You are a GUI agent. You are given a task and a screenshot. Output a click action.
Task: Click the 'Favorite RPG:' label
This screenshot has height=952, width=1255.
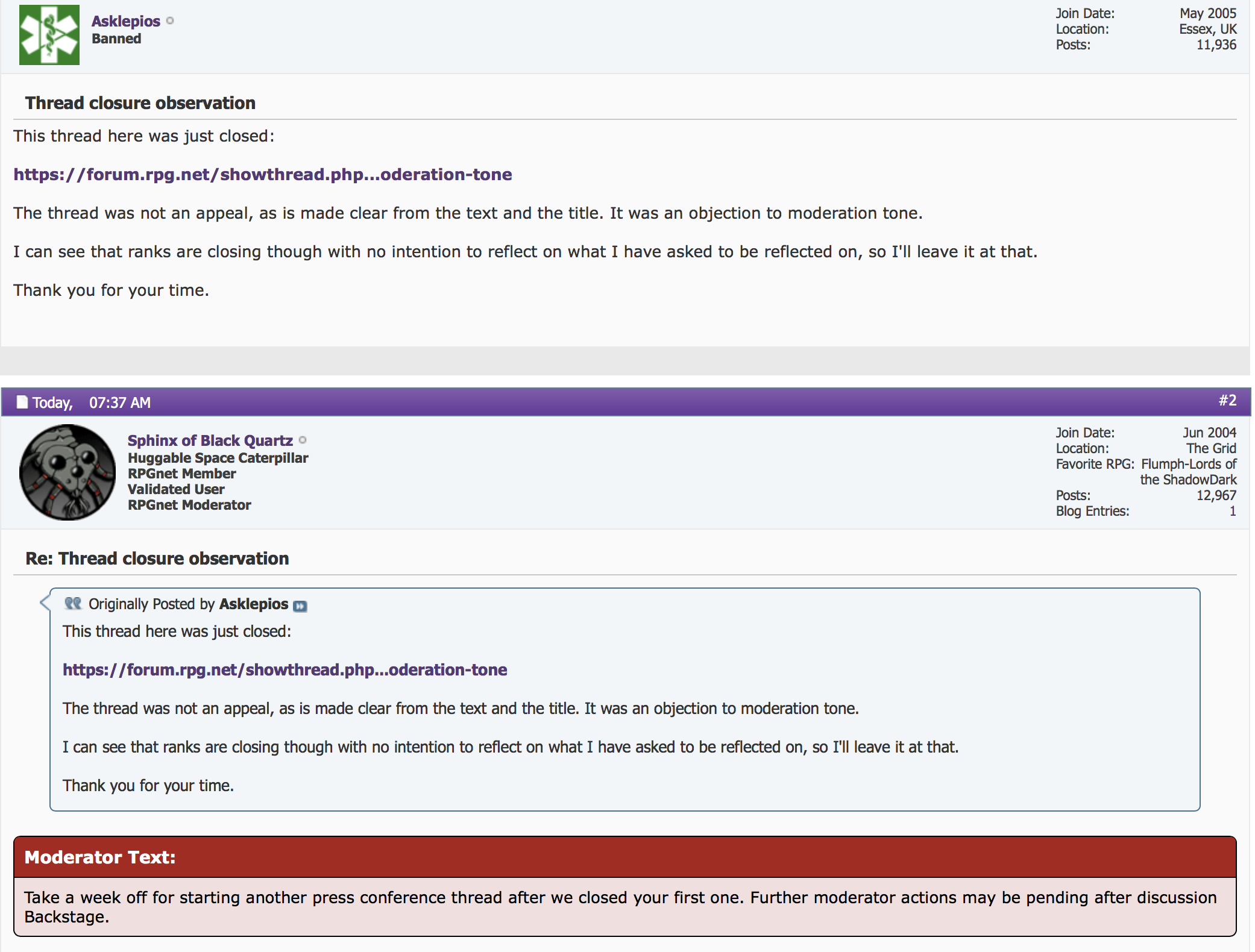point(1095,464)
